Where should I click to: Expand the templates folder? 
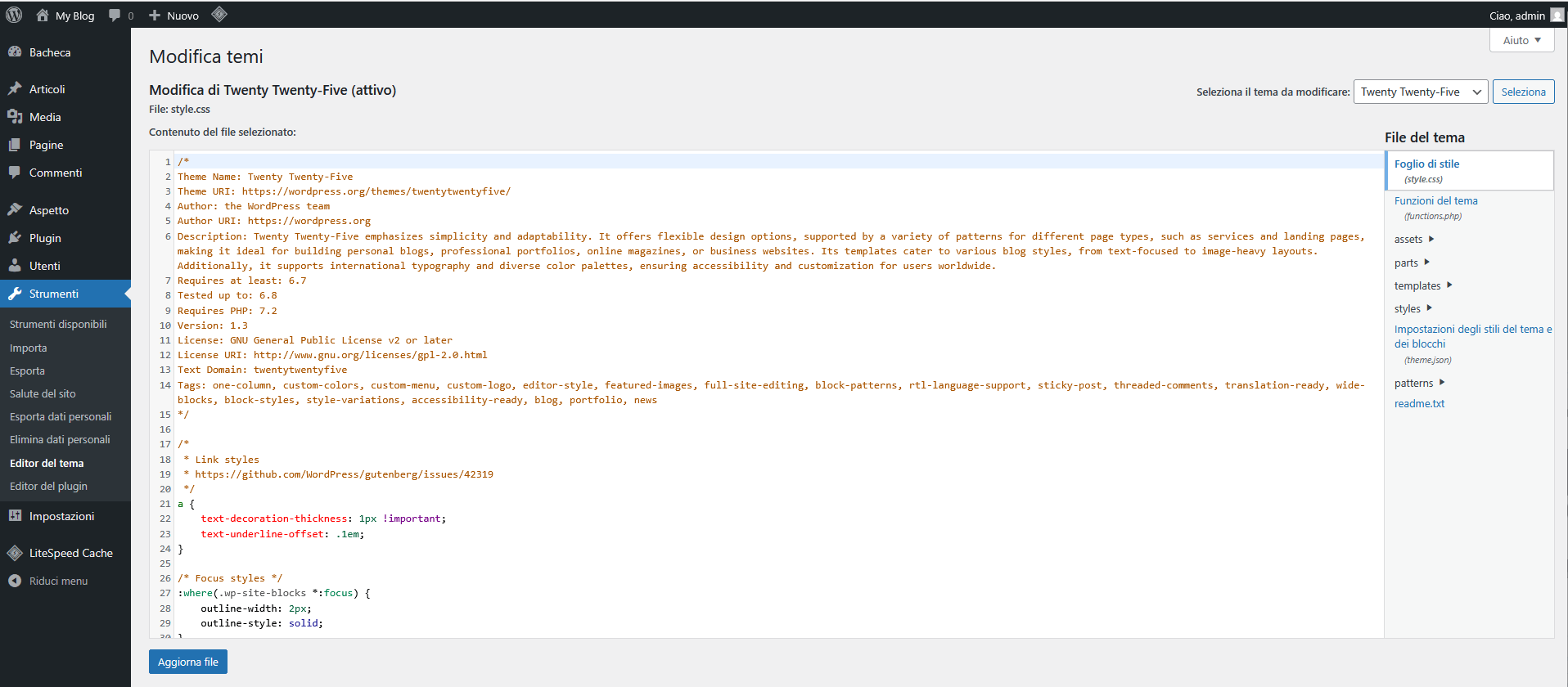pos(1449,285)
